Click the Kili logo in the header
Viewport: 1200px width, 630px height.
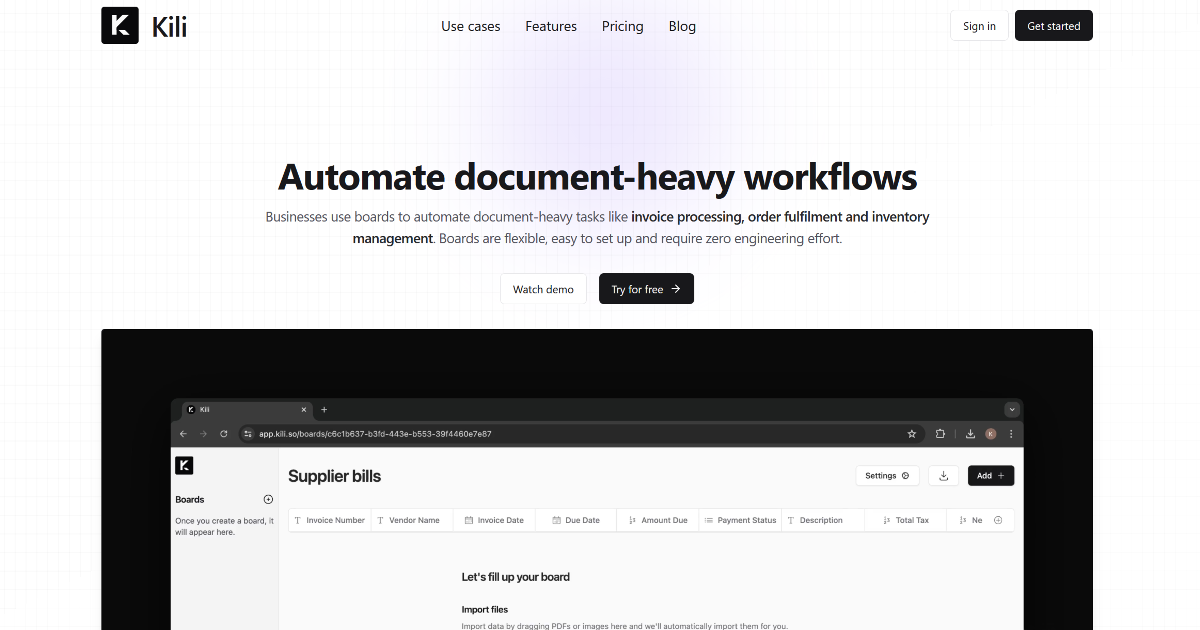pyautogui.click(x=144, y=26)
